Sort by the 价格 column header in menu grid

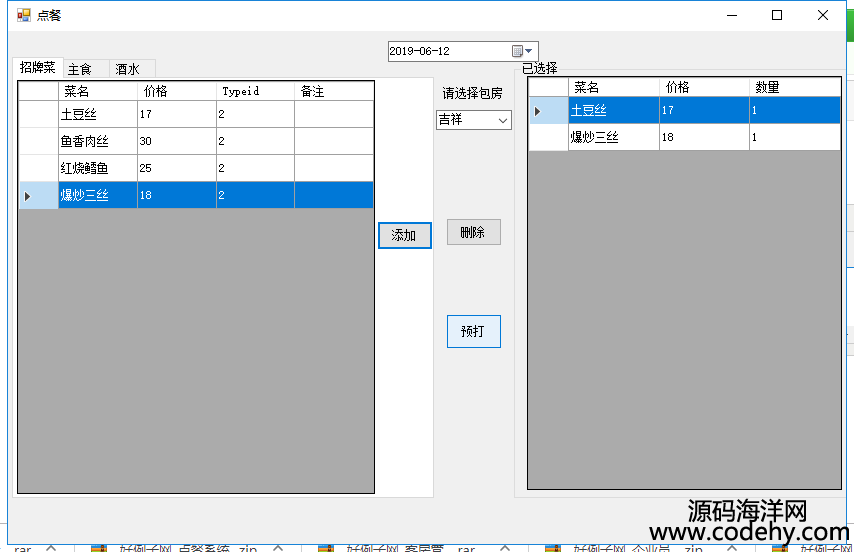[x=177, y=91]
